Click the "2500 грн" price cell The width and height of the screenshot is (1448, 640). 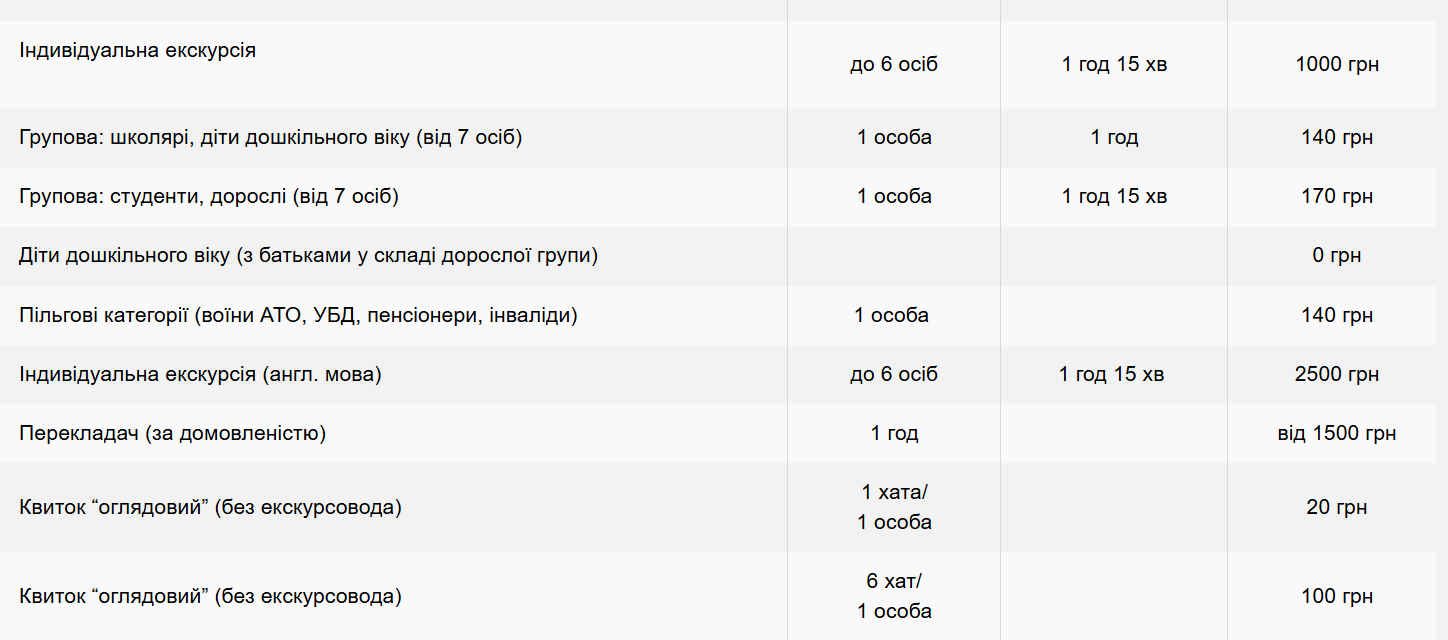pyautogui.click(x=1336, y=375)
